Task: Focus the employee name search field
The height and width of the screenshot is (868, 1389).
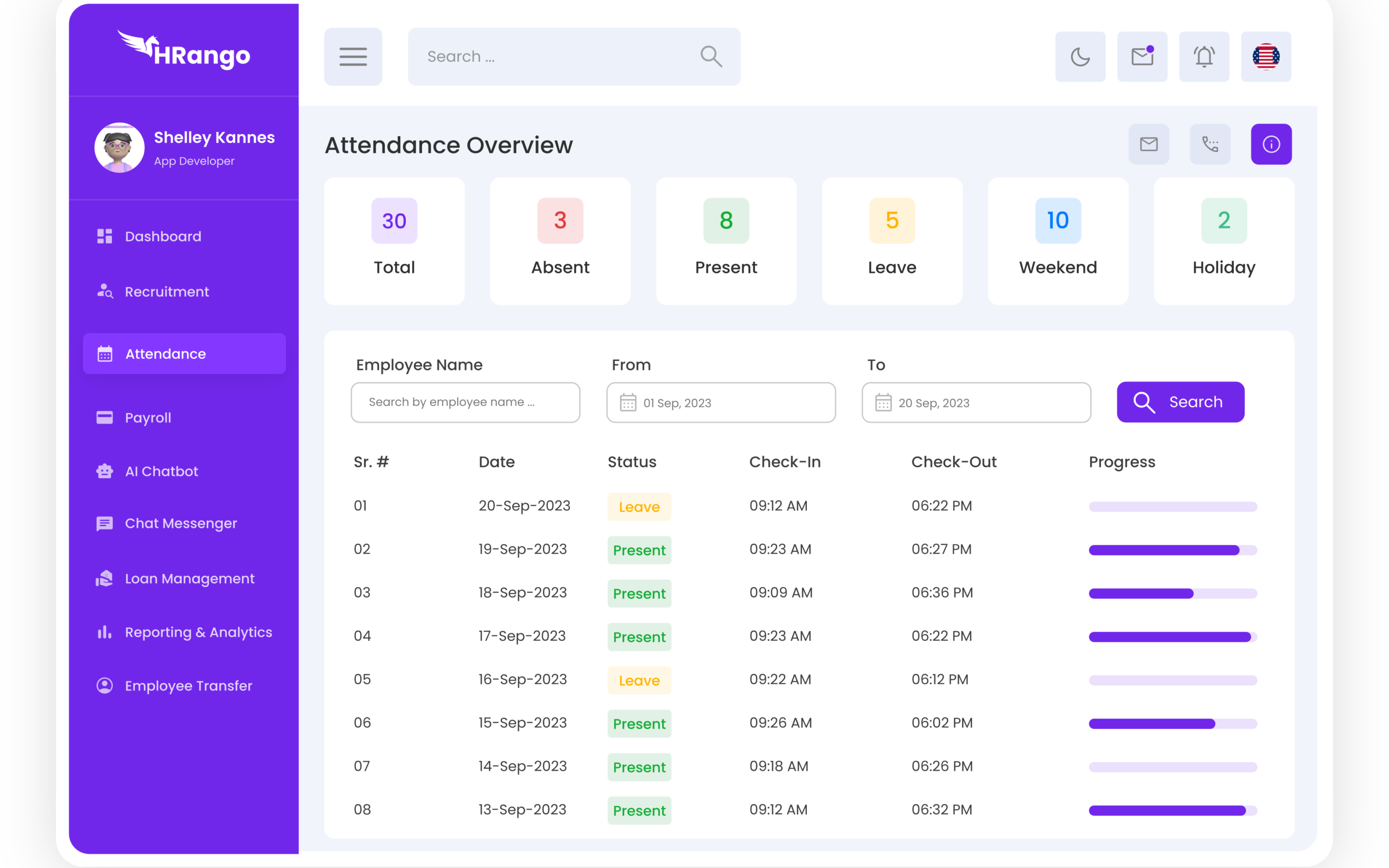Action: [x=465, y=403]
